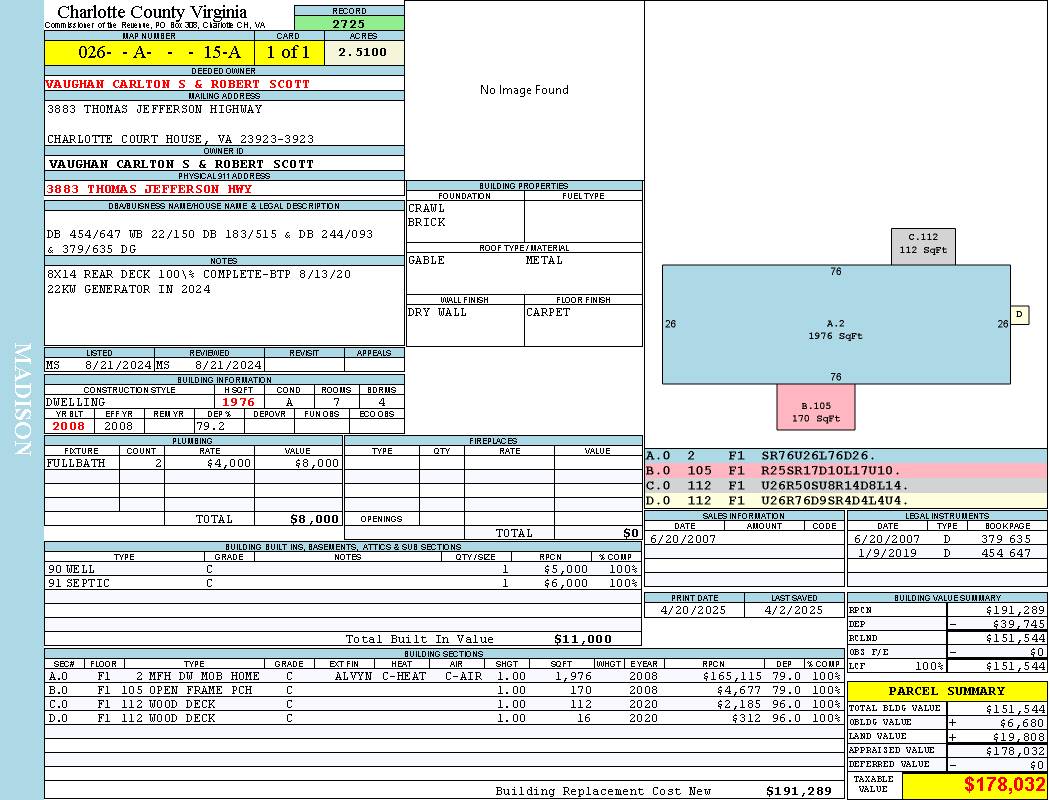Click wall finish DRY WALL

[x=437, y=313]
